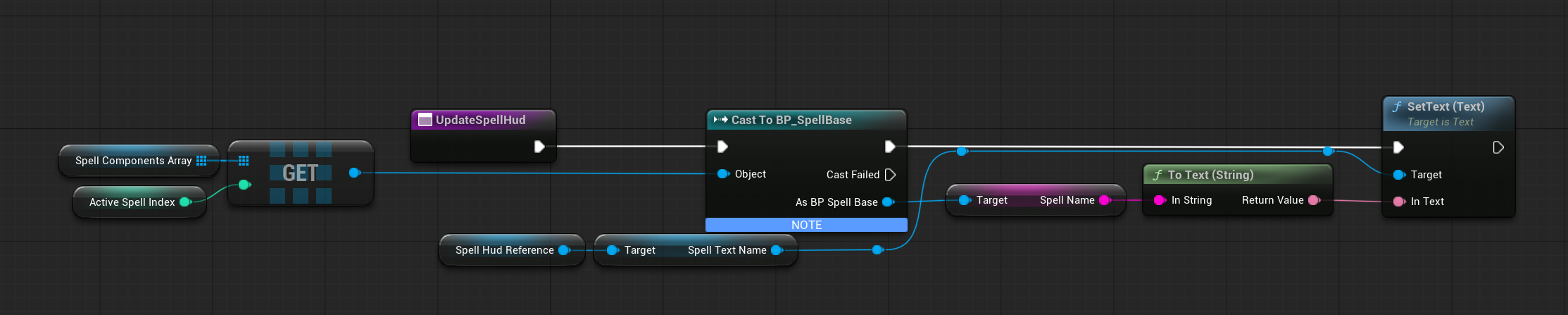This screenshot has width=1568, height=315.
Task: Click SetText execution input pin
Action: coord(1398,147)
